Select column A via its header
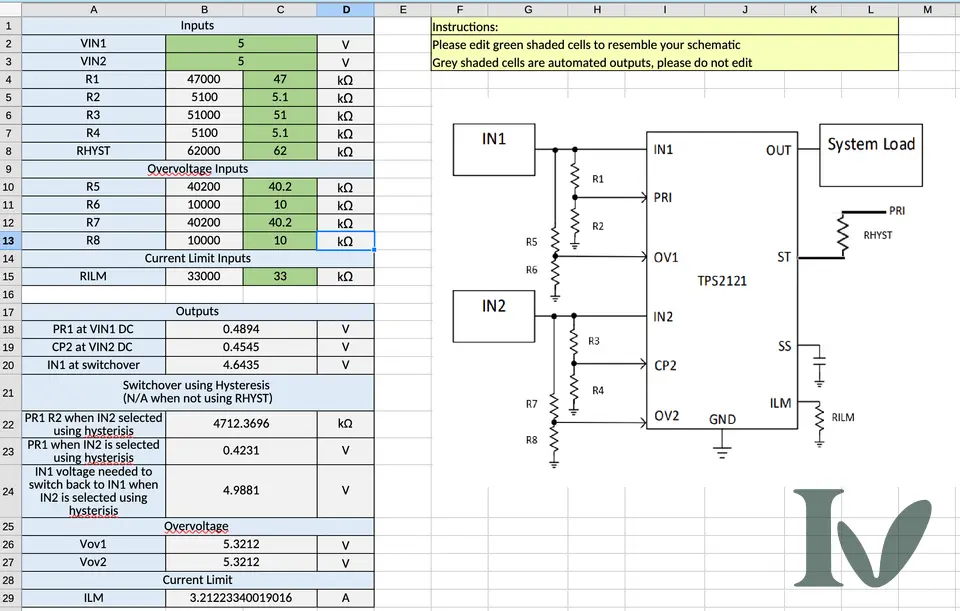 [93, 9]
